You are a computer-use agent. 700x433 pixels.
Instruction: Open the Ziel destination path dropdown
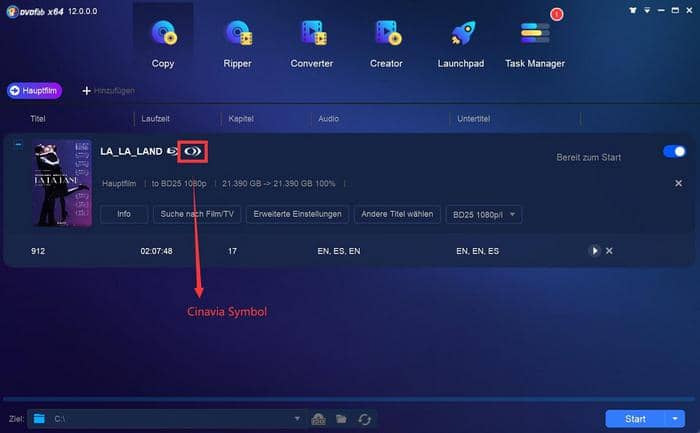297,419
